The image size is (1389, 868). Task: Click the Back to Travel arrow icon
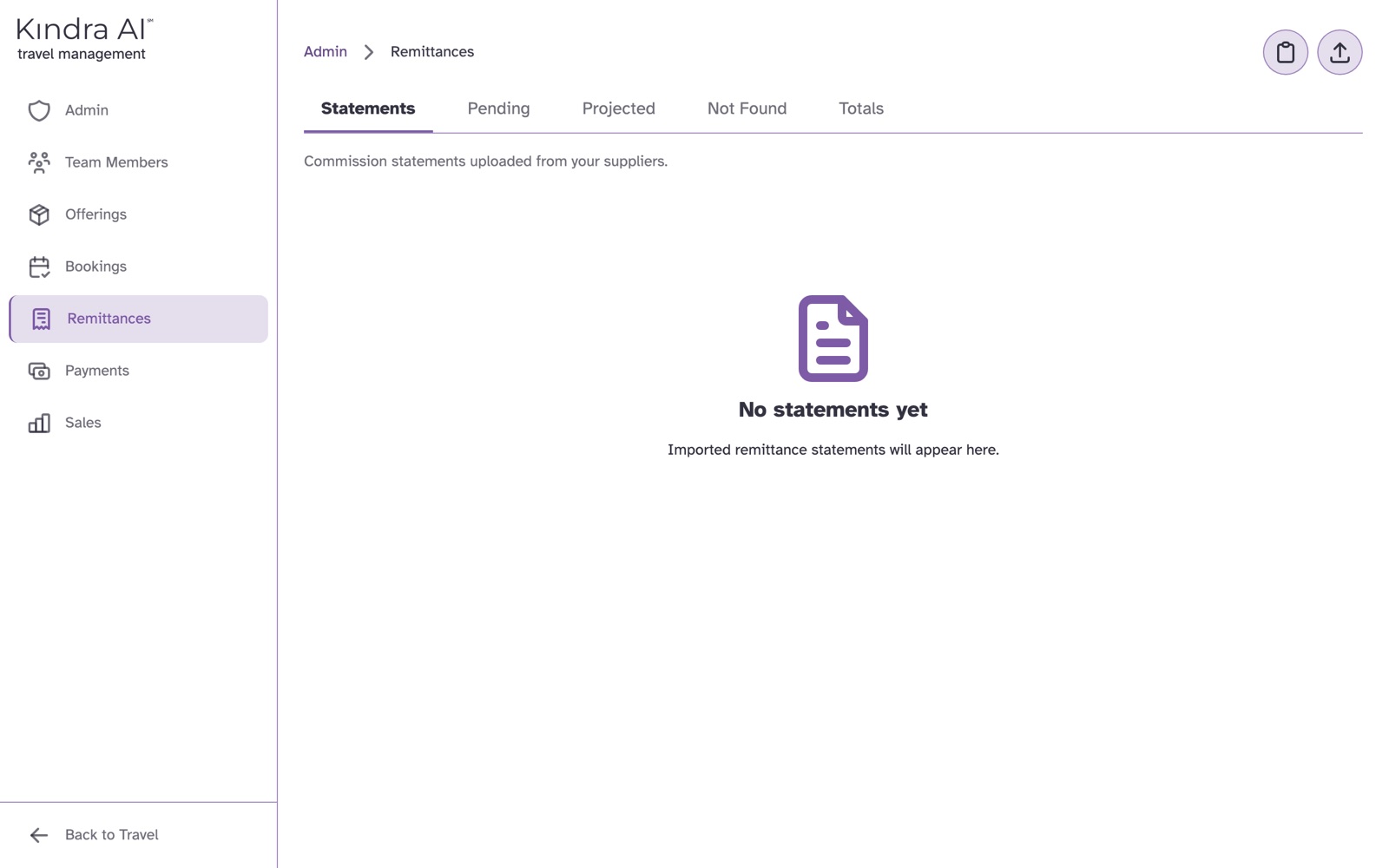click(39, 835)
